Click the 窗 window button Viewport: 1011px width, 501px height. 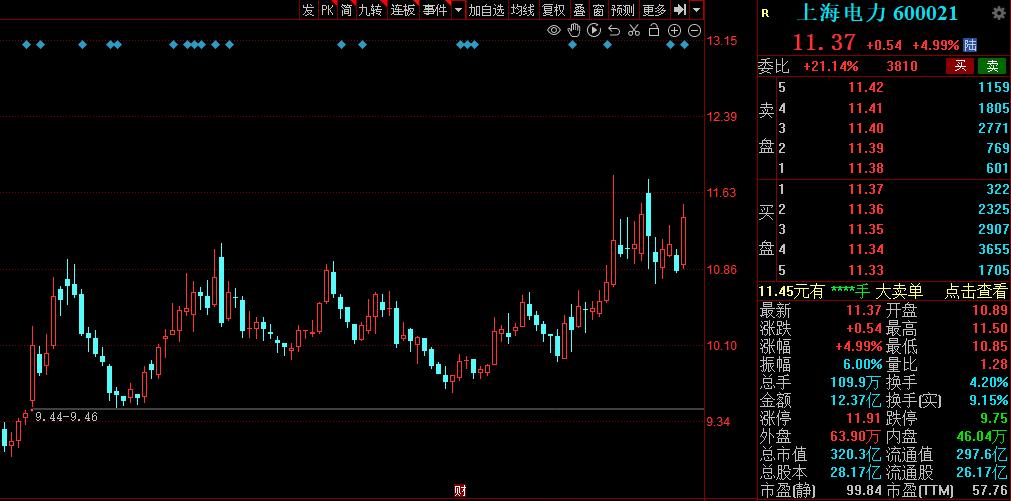598,10
